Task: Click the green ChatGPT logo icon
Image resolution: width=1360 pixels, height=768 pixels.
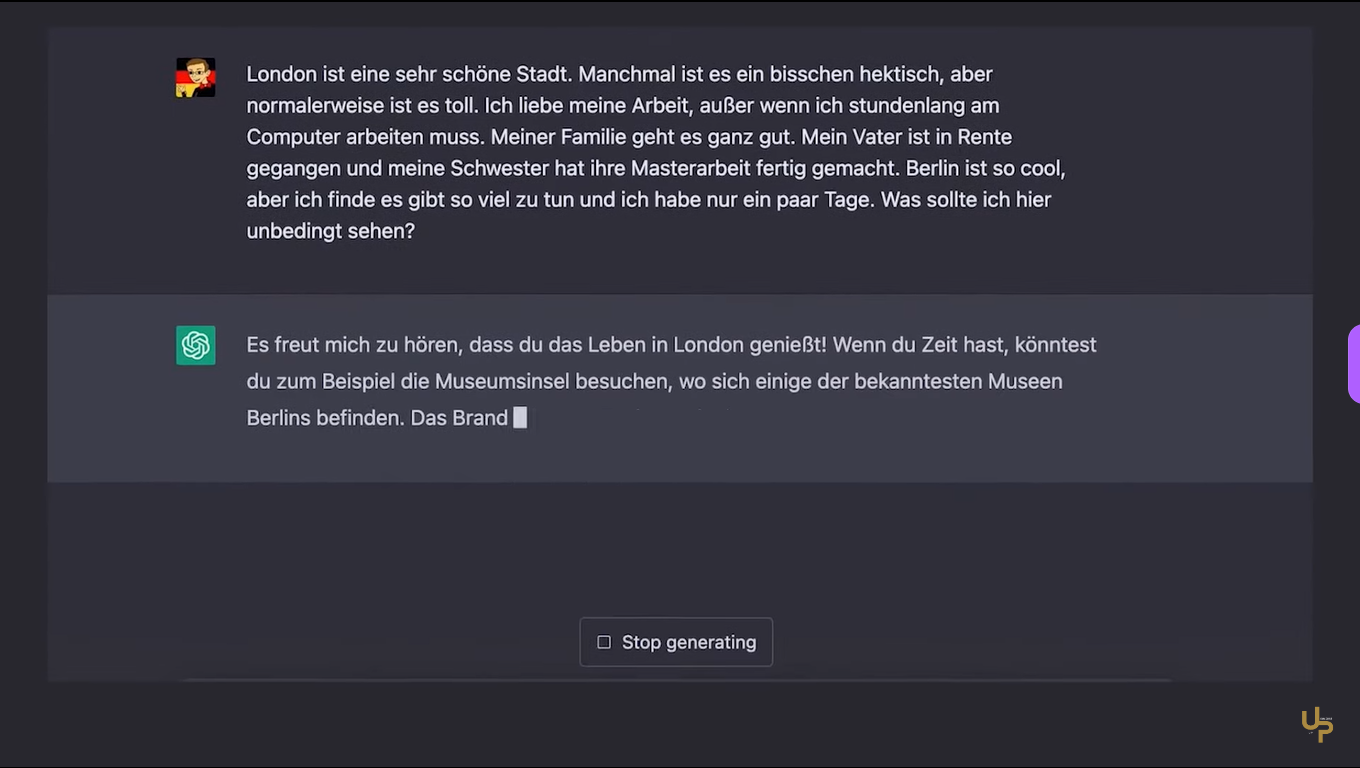Action: click(196, 346)
